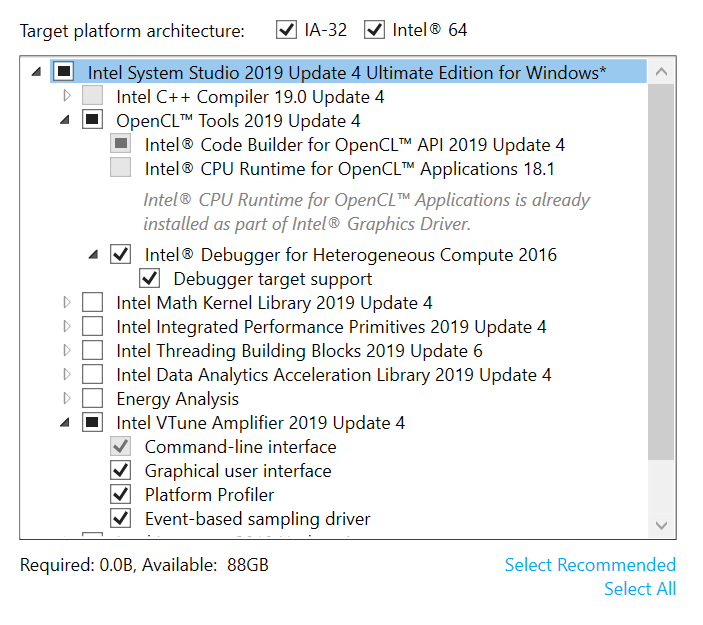Select the Event-based sampling driver label

pos(258,519)
